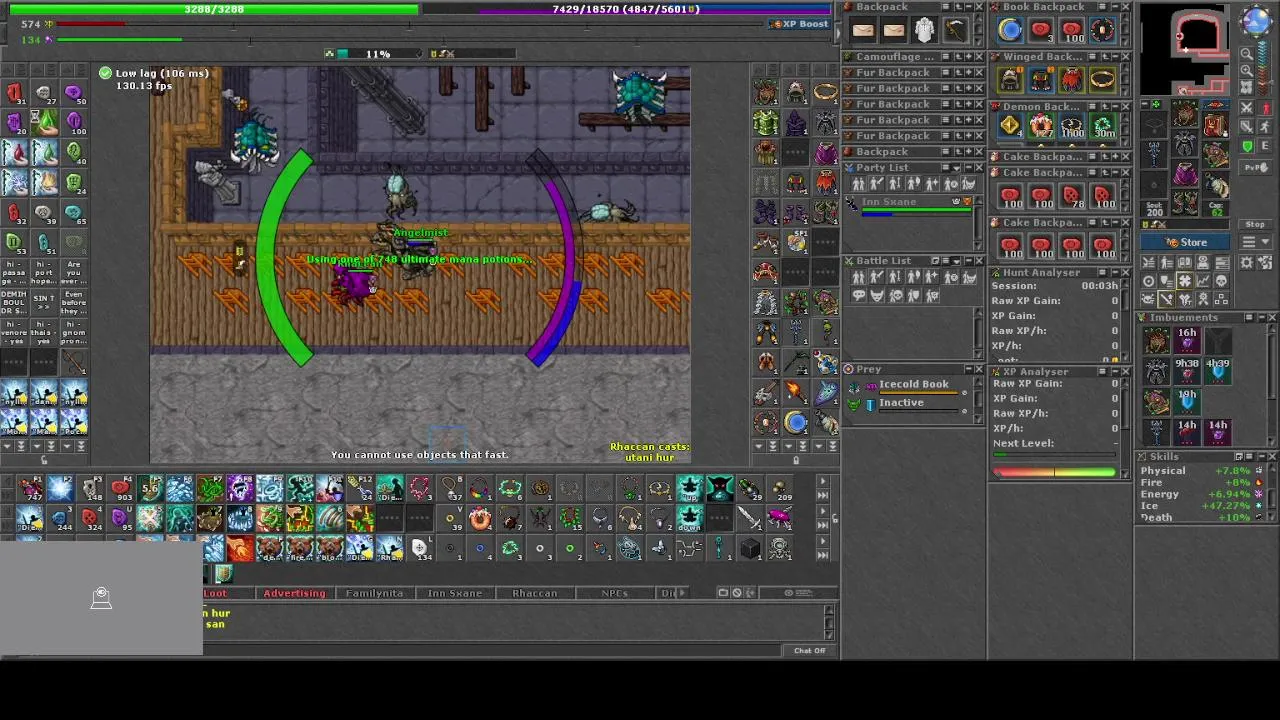Image resolution: width=1280 pixels, height=720 pixels.
Task: Click the Chat Off button
Action: click(x=810, y=651)
